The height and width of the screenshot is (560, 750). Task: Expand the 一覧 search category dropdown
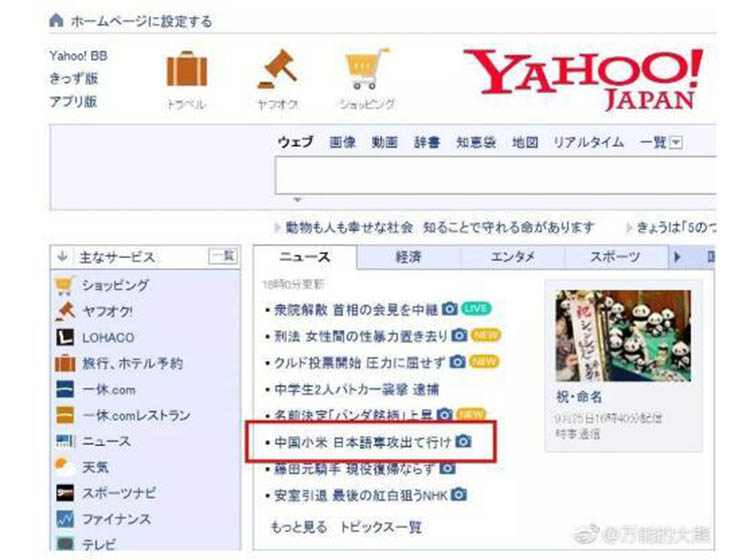point(676,143)
